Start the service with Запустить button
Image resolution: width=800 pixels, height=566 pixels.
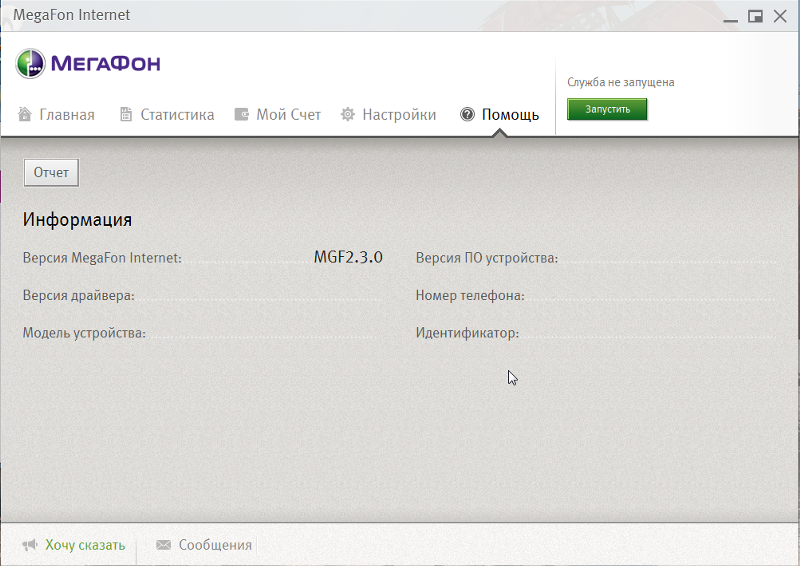pyautogui.click(x=607, y=109)
